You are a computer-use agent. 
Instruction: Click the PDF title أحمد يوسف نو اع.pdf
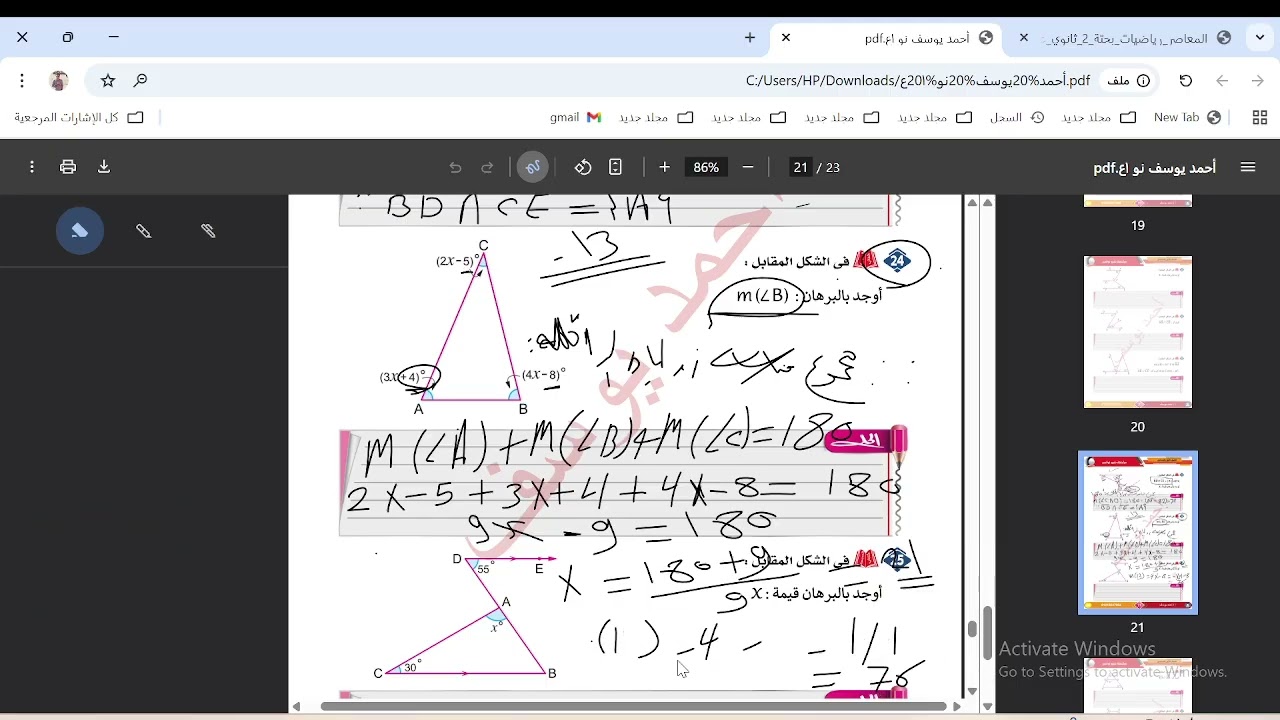click(x=1155, y=167)
